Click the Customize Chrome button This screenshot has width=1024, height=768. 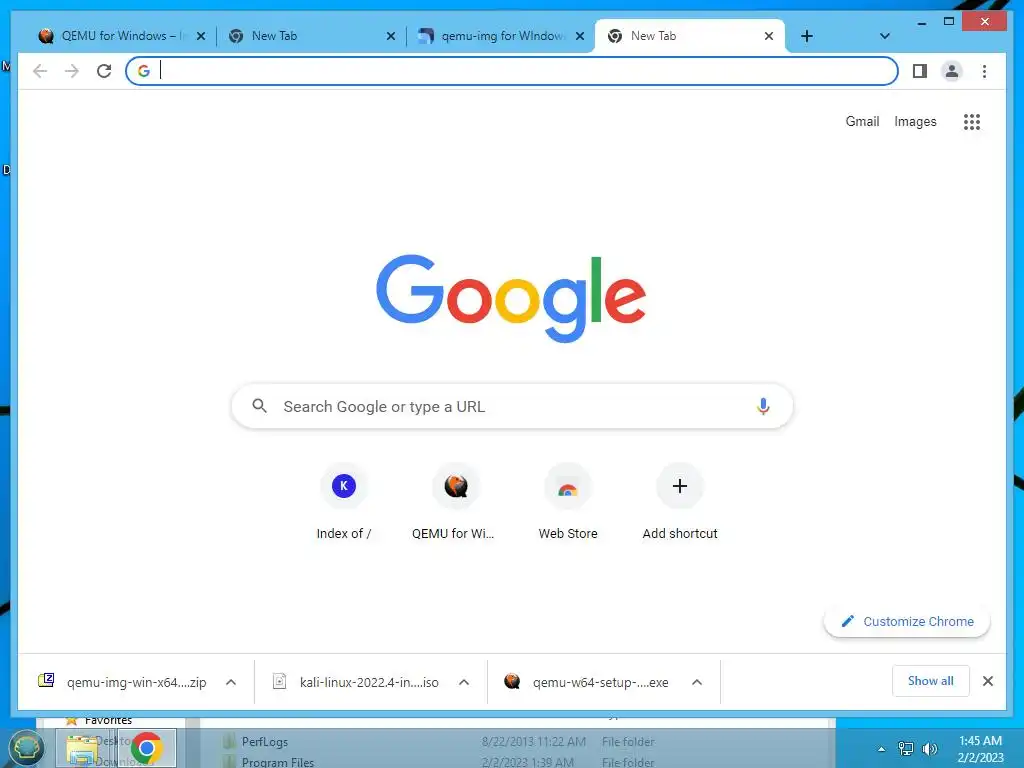pyautogui.click(x=907, y=622)
